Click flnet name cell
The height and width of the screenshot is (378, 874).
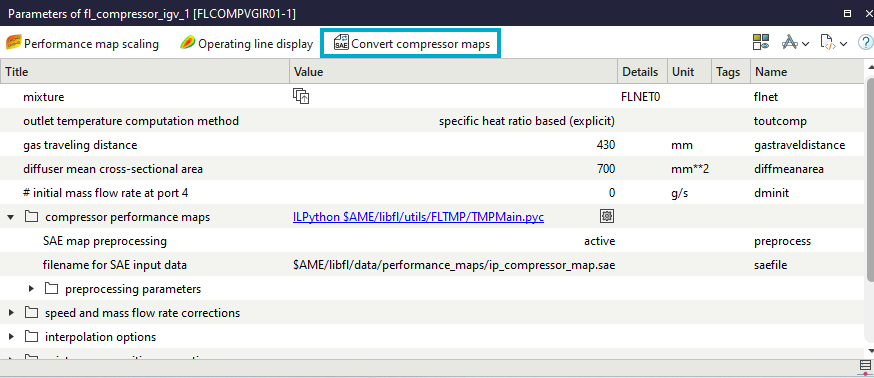(x=765, y=96)
